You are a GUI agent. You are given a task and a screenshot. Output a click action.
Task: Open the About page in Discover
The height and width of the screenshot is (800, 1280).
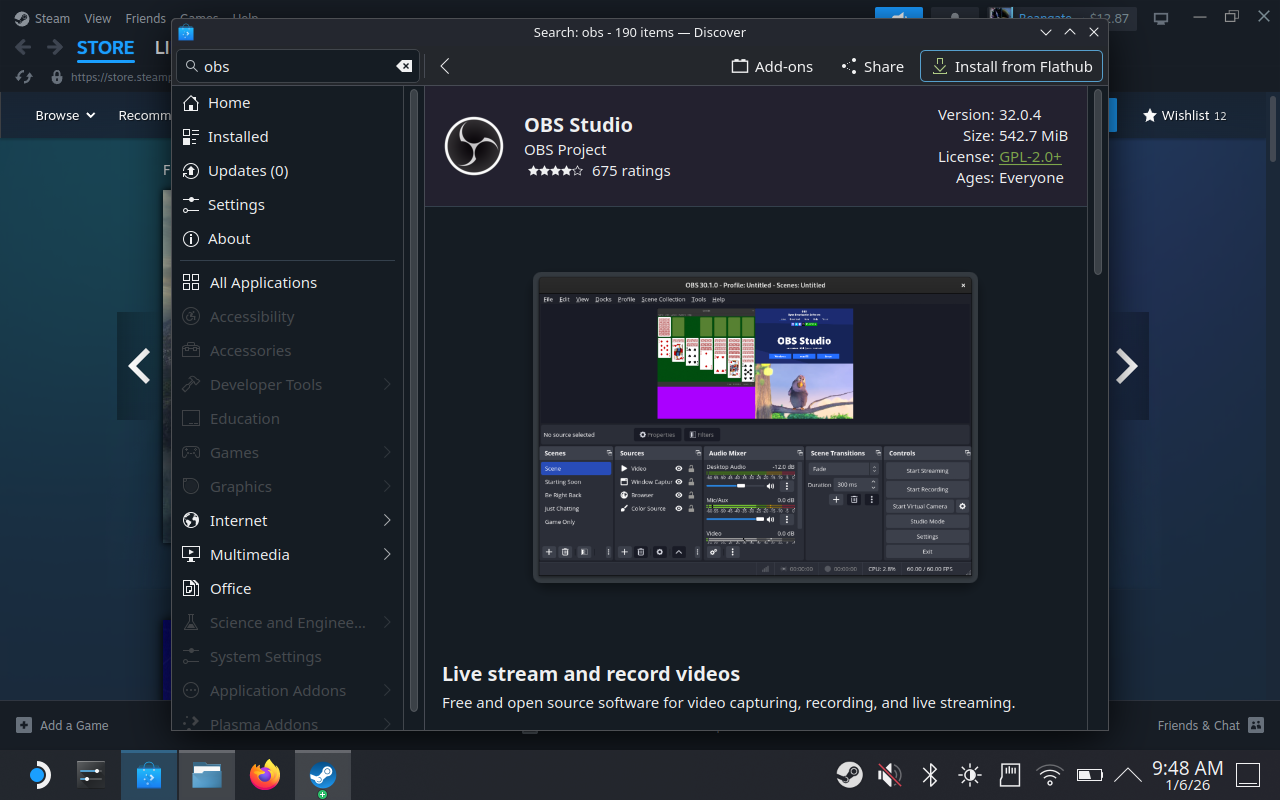[x=228, y=238]
